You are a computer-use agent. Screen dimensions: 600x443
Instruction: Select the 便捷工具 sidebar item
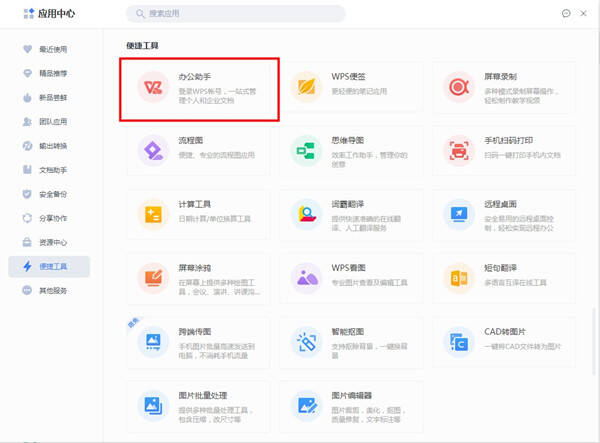pos(49,267)
